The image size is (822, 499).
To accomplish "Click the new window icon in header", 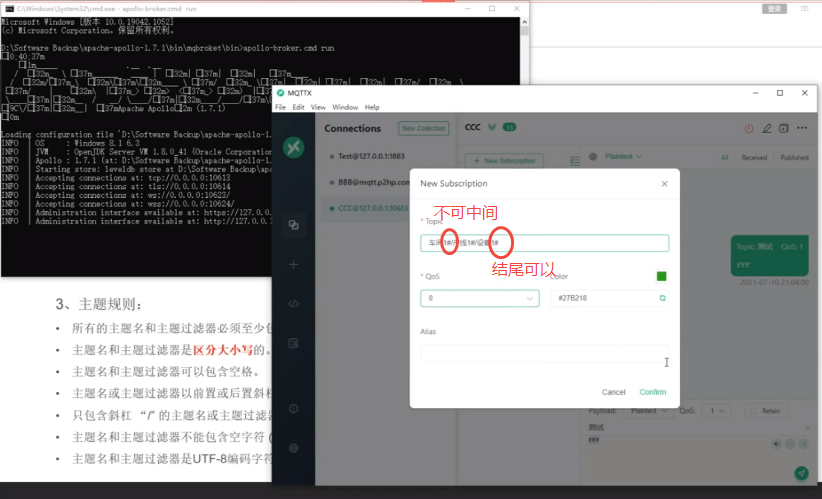I will pyautogui.click(x=784, y=128).
